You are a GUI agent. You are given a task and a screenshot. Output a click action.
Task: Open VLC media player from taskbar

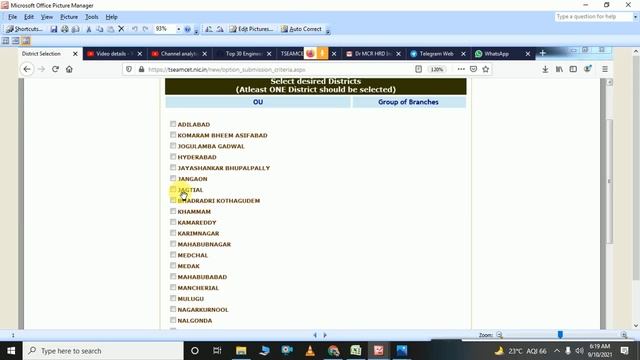pyautogui.click(x=310, y=351)
